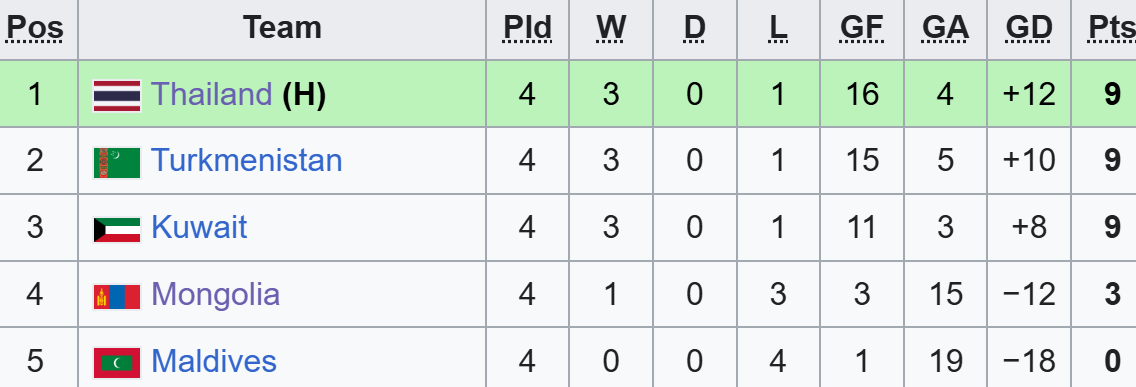Click the (H) host marker beside Thailand
The height and width of the screenshot is (387, 1136).
coord(304,94)
